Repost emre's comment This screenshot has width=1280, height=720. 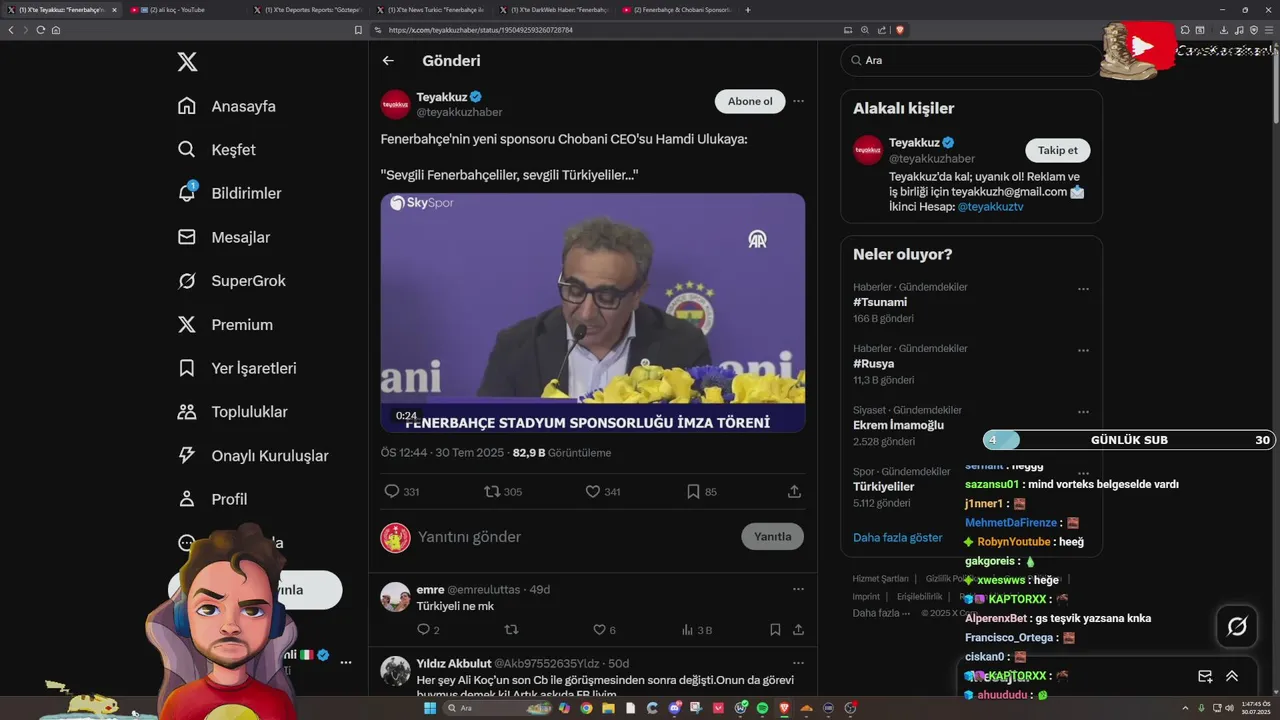(511, 630)
